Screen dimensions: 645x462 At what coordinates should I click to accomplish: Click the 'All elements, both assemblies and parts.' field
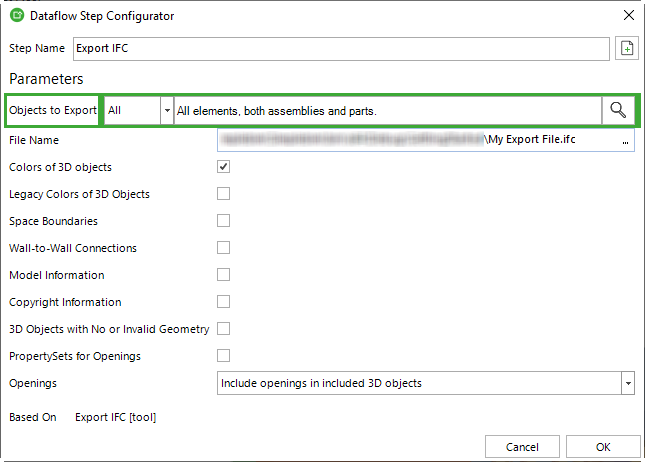[388, 110]
